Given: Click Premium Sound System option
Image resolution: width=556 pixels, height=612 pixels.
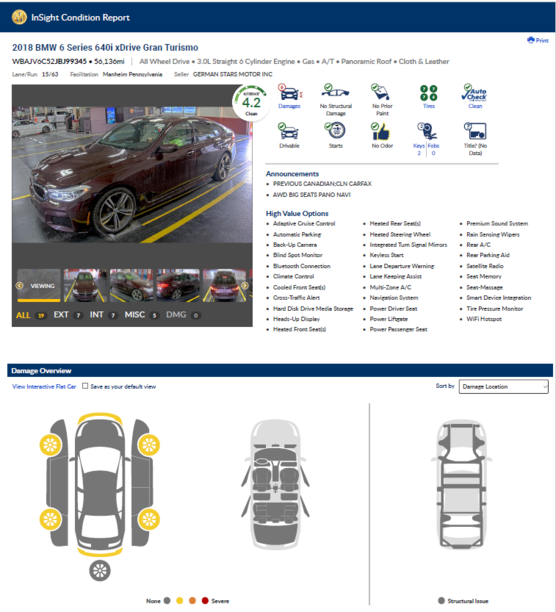Looking at the screenshot, I should pos(497,223).
